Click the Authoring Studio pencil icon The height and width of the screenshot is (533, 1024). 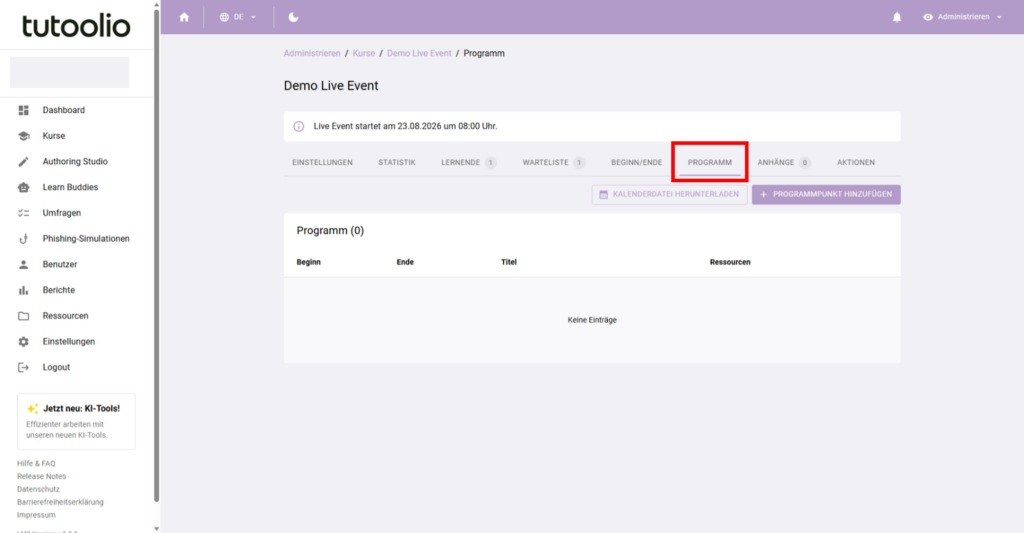click(24, 161)
